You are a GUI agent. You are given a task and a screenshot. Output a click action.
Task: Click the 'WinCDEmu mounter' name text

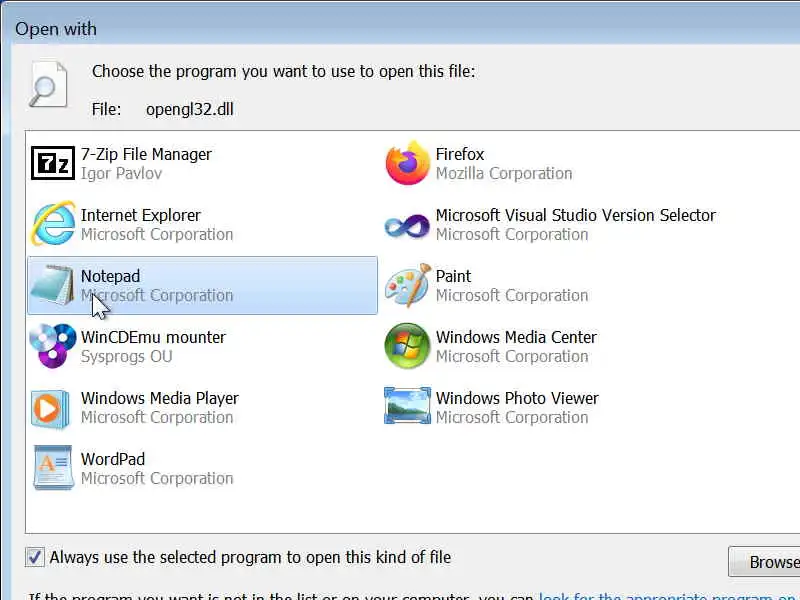click(153, 337)
